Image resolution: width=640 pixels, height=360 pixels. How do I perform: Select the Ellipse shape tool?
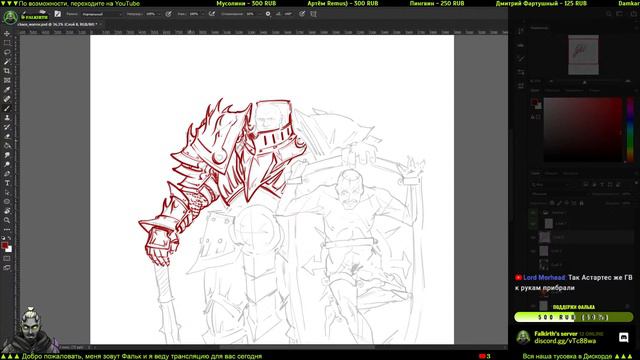[x=7, y=202]
